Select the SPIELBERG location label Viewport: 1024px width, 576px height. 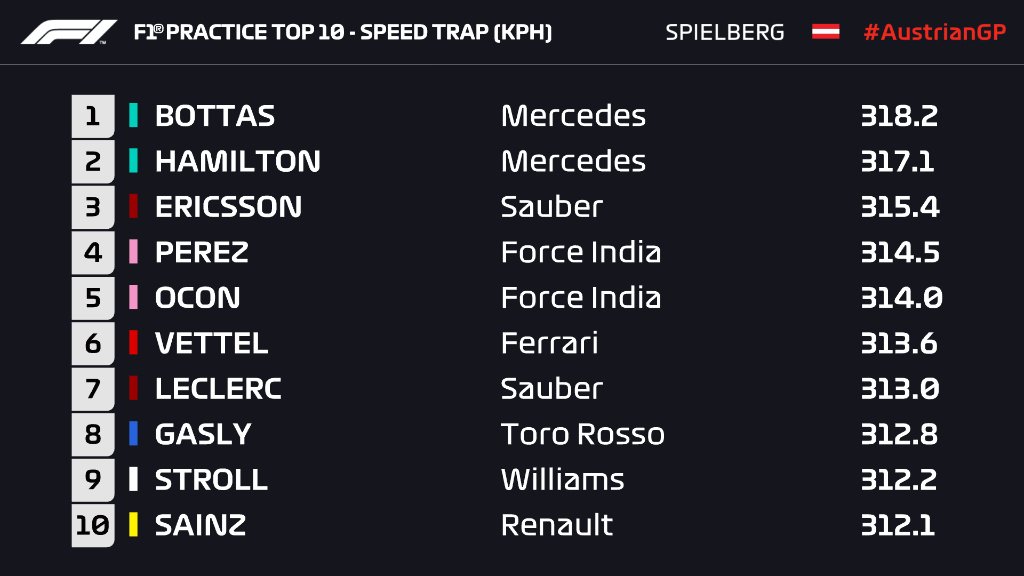pos(725,32)
